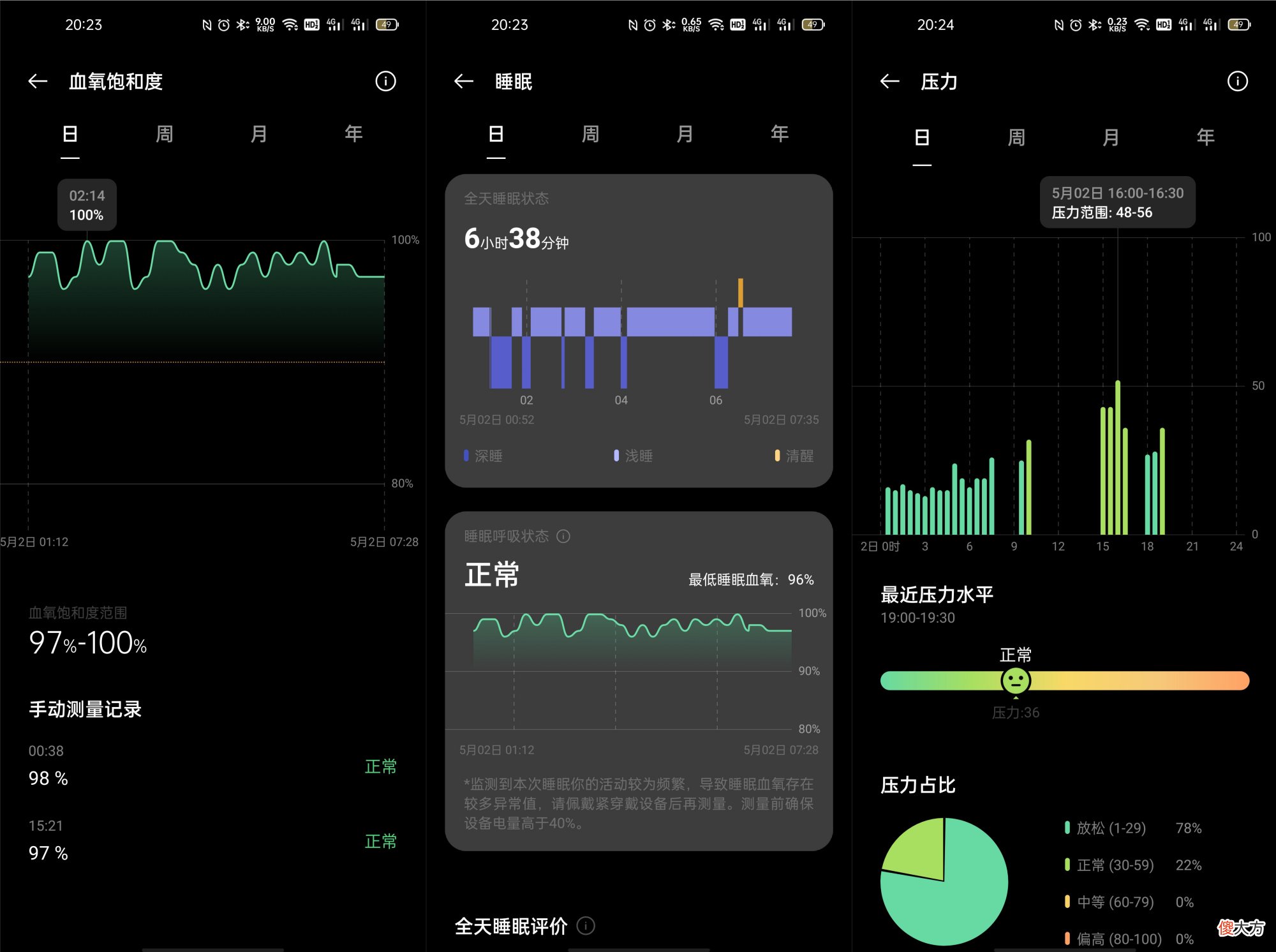The height and width of the screenshot is (952, 1276).
Task: Switch to 年 tab in 压力 screen
Action: [x=1205, y=137]
